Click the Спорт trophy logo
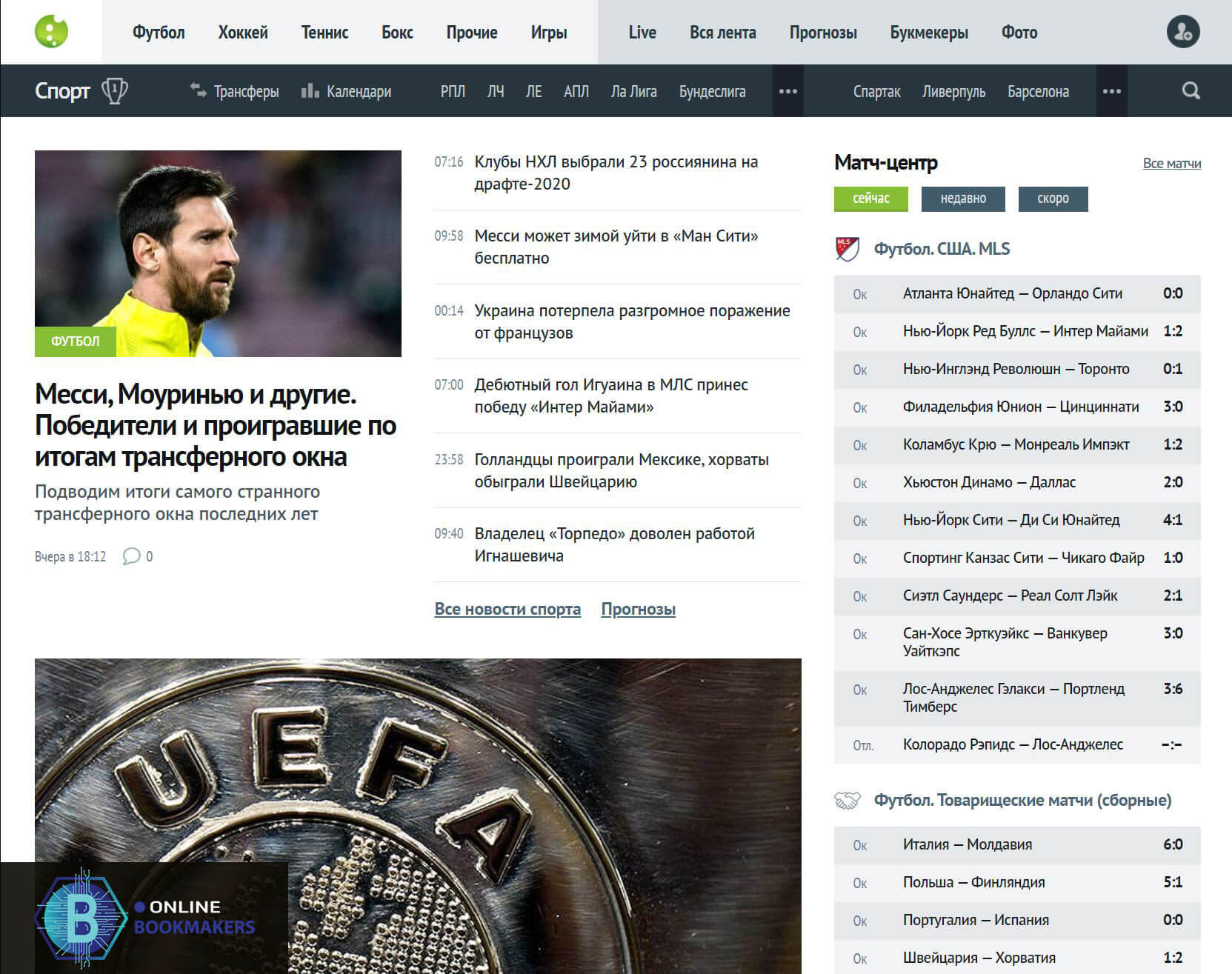This screenshot has width=1232, height=974. tap(81, 90)
